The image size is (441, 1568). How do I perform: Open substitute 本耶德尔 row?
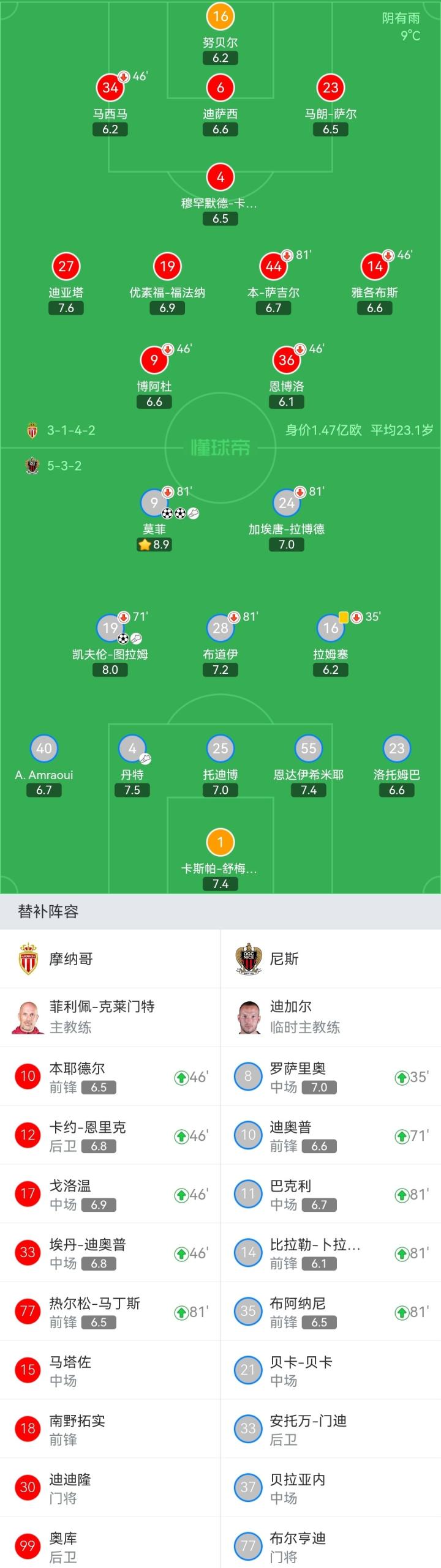coord(110,1077)
